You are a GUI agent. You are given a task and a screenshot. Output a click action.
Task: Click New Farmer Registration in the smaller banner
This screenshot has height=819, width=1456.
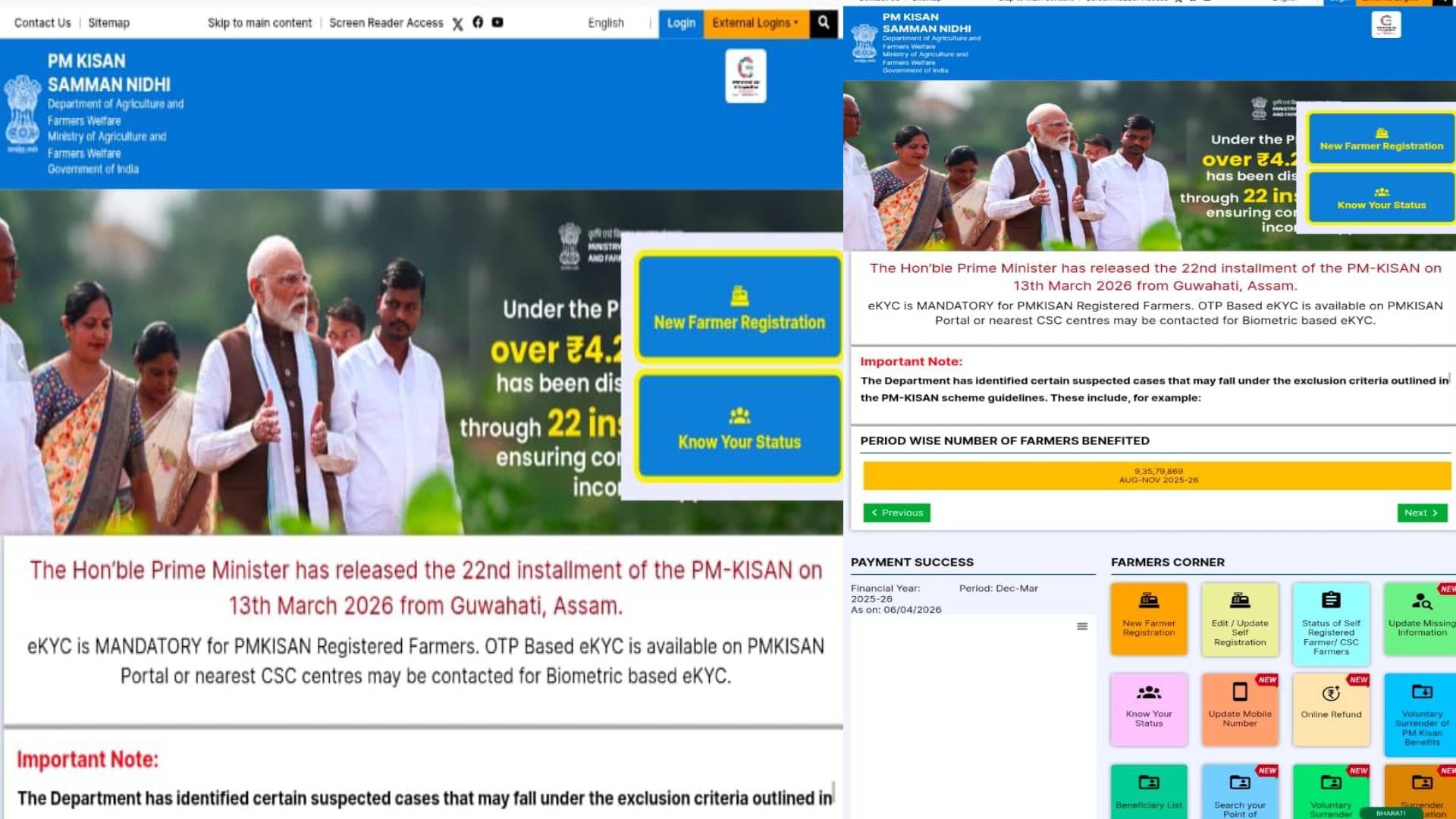[1381, 138]
